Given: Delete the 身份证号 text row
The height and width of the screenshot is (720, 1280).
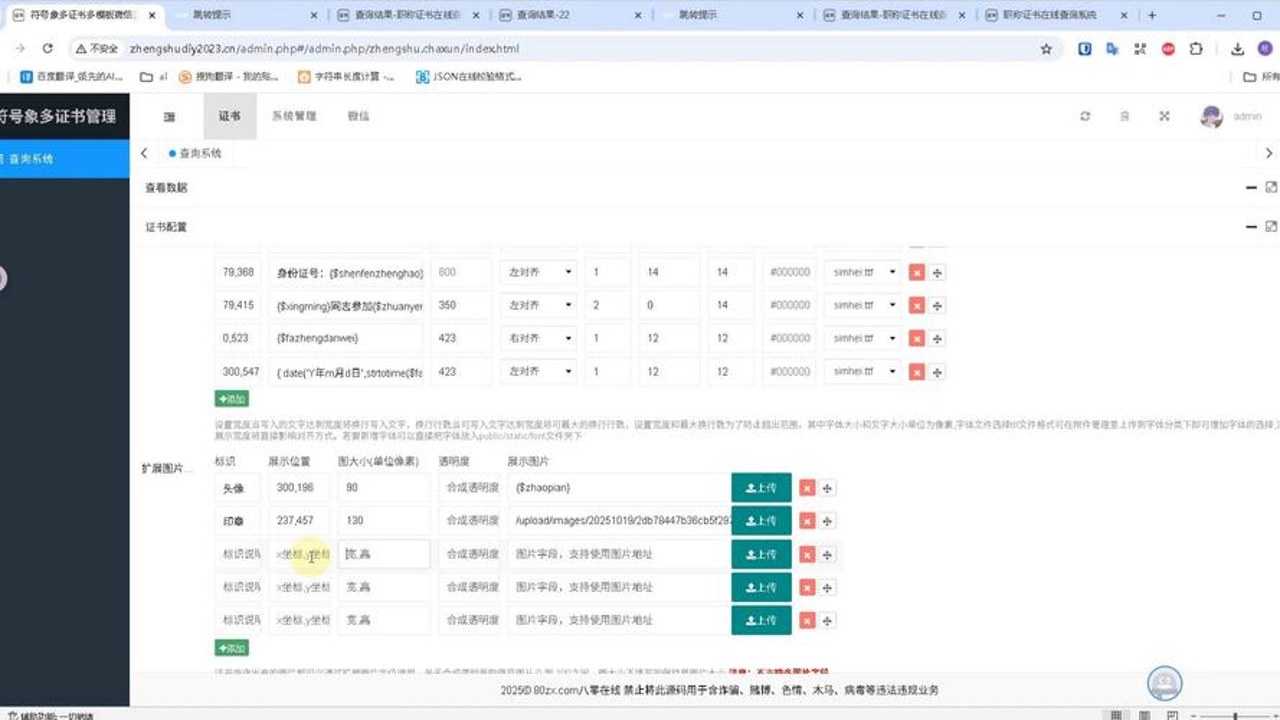Looking at the screenshot, I should click(x=916, y=272).
